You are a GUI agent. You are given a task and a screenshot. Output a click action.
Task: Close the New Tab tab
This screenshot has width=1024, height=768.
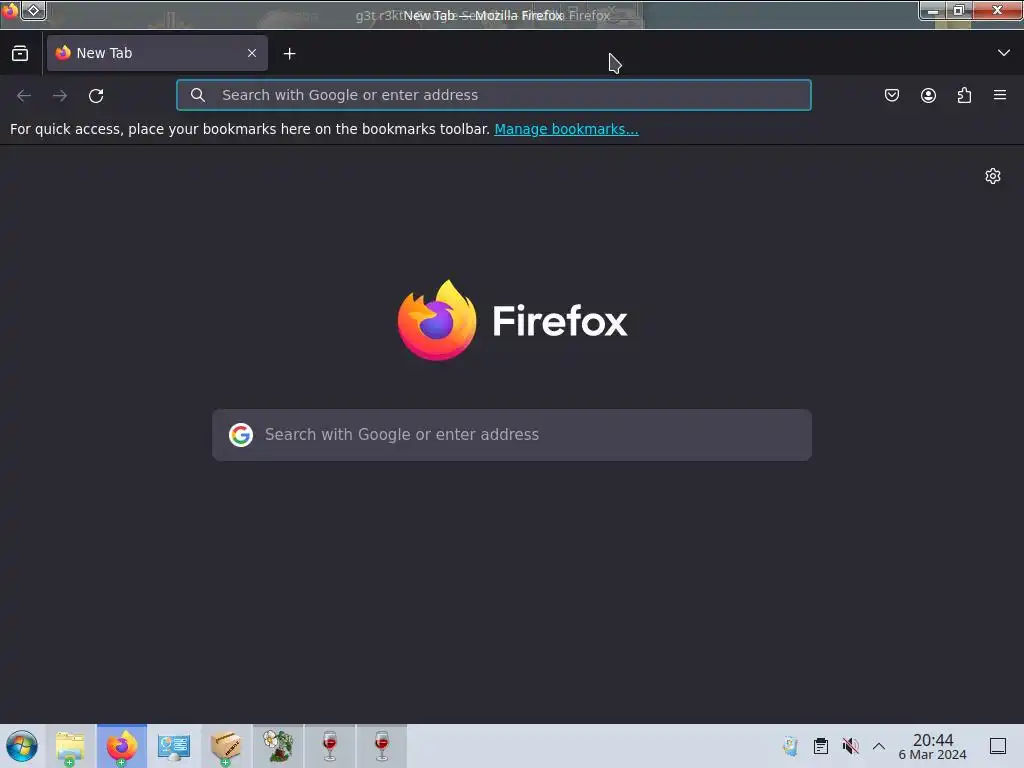252,53
